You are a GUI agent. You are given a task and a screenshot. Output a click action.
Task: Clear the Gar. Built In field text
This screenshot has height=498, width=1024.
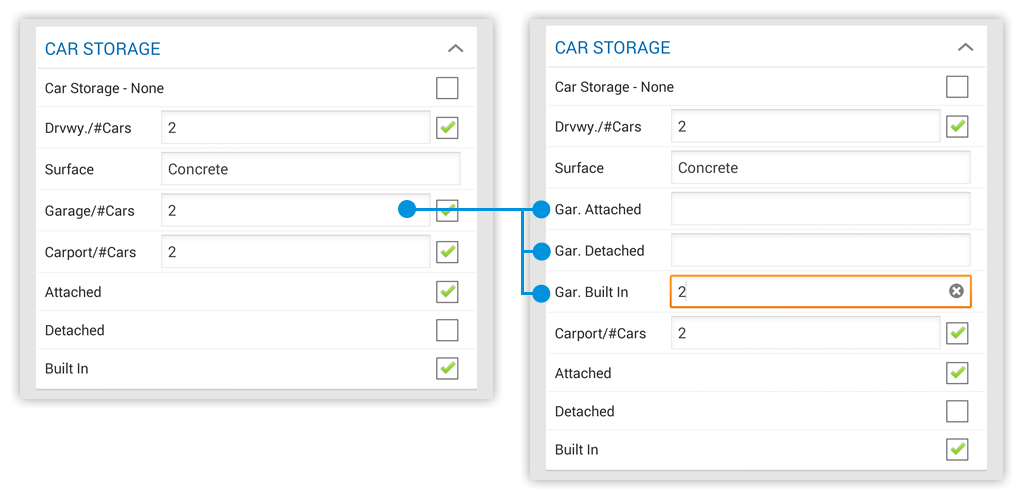click(x=956, y=291)
